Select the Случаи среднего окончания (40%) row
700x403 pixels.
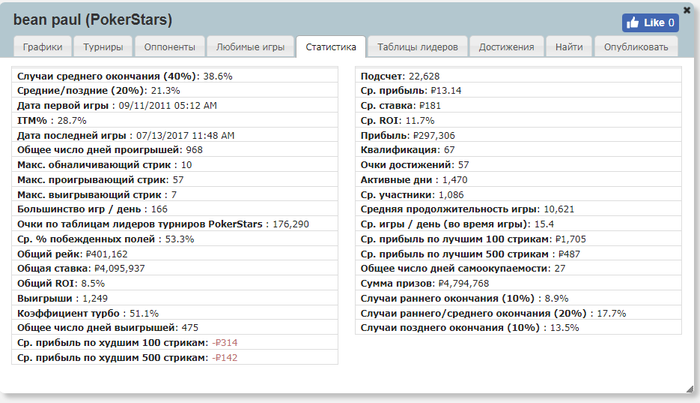[x=175, y=76]
